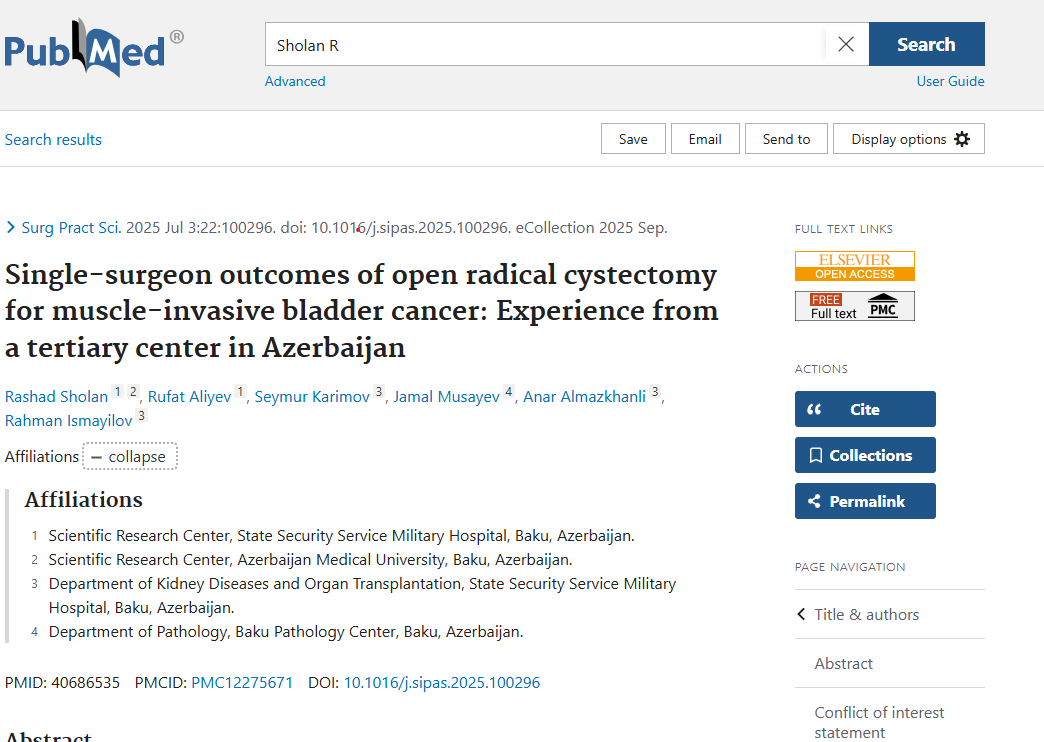The image size is (1044, 742).
Task: Focus the search field containing Sholan R
Action: pos(545,45)
